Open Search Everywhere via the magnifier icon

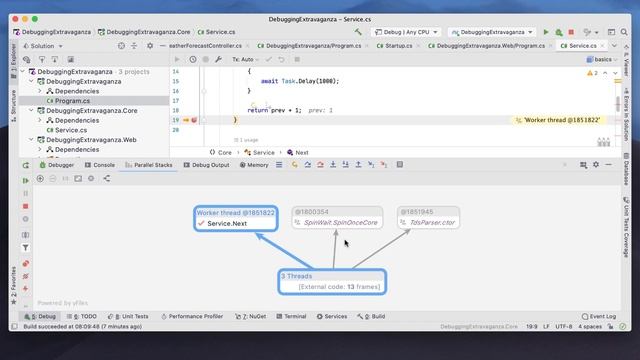pyautogui.click(x=624, y=32)
